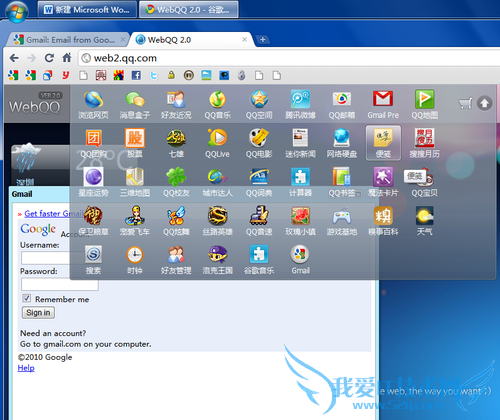Viewport: 500px width, 420px height.
Task: Launch the Gmail Pre app icon
Action: (x=383, y=104)
